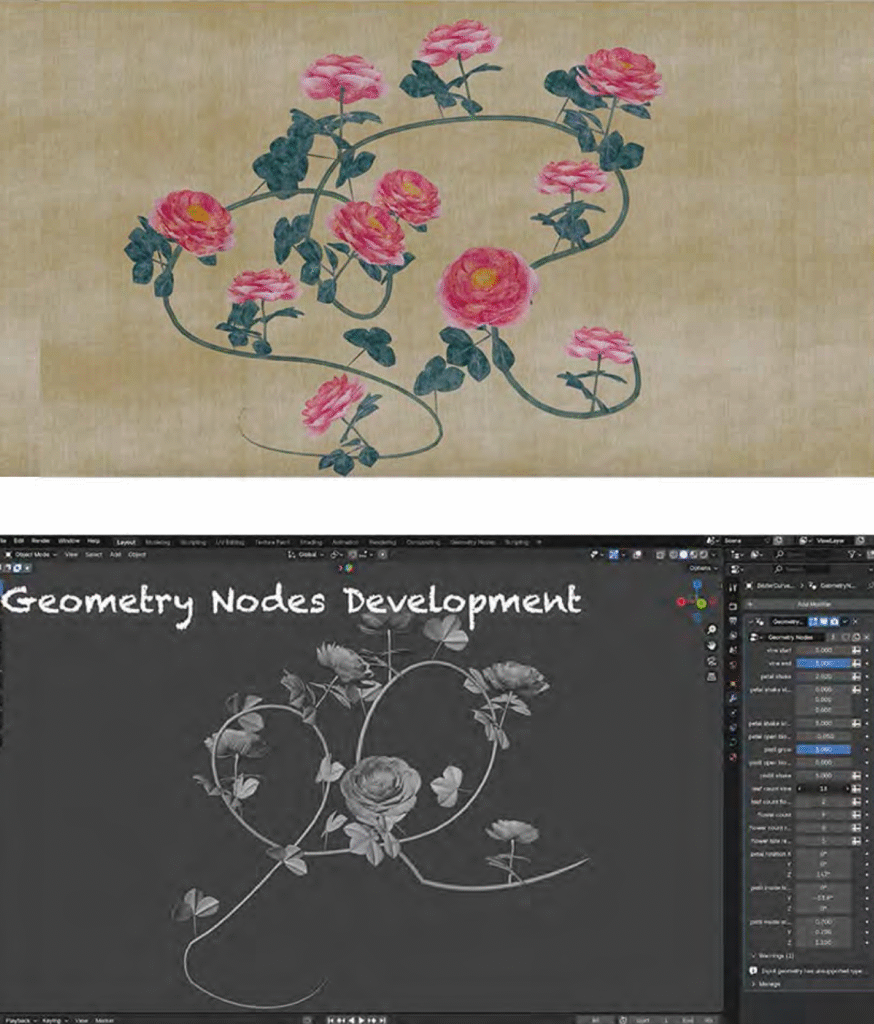Open the Playback popover in timeline
Viewport: 874px width, 1024px height.
tap(20, 1020)
